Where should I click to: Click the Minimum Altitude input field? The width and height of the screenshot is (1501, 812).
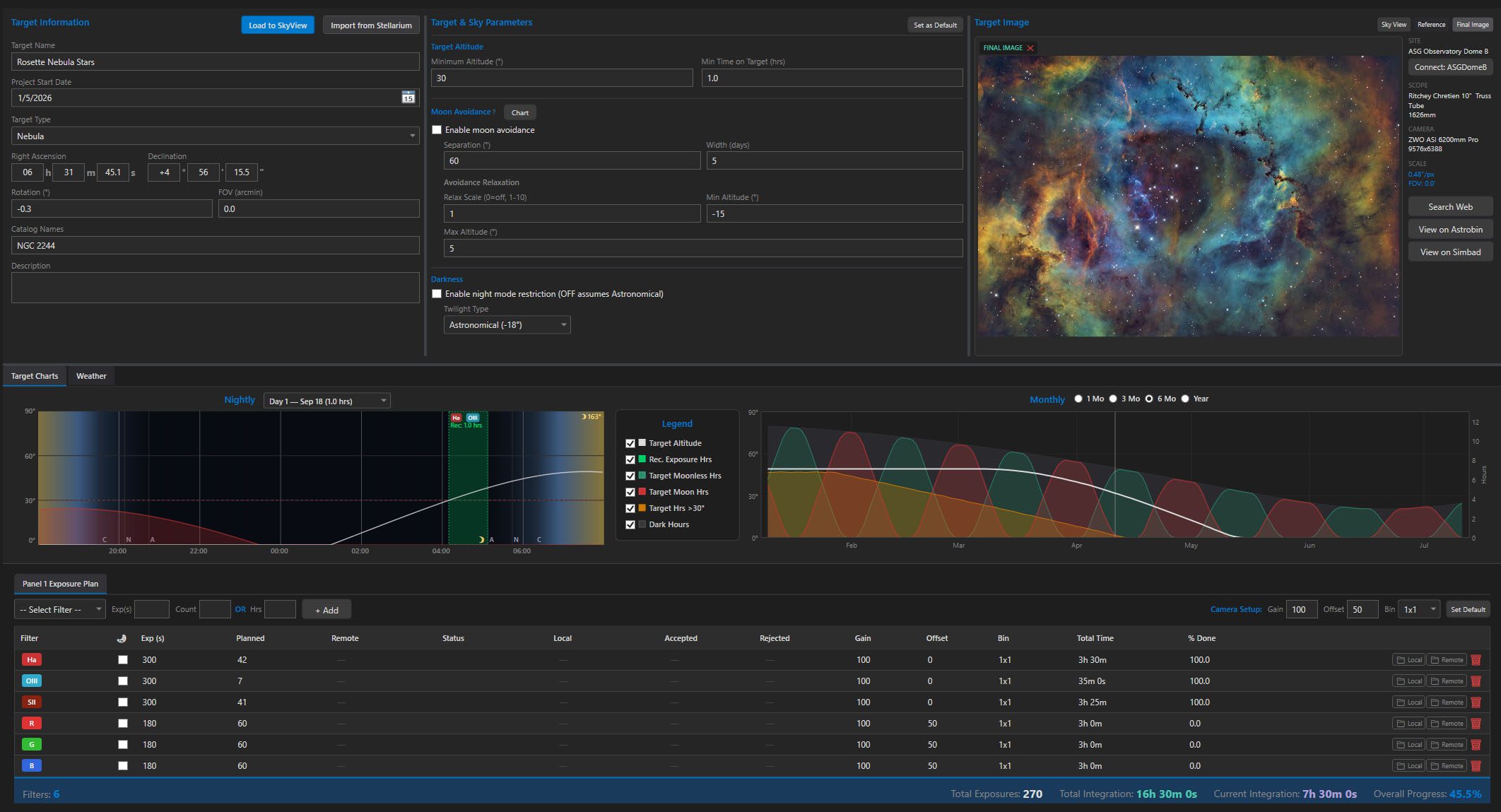[x=562, y=78]
